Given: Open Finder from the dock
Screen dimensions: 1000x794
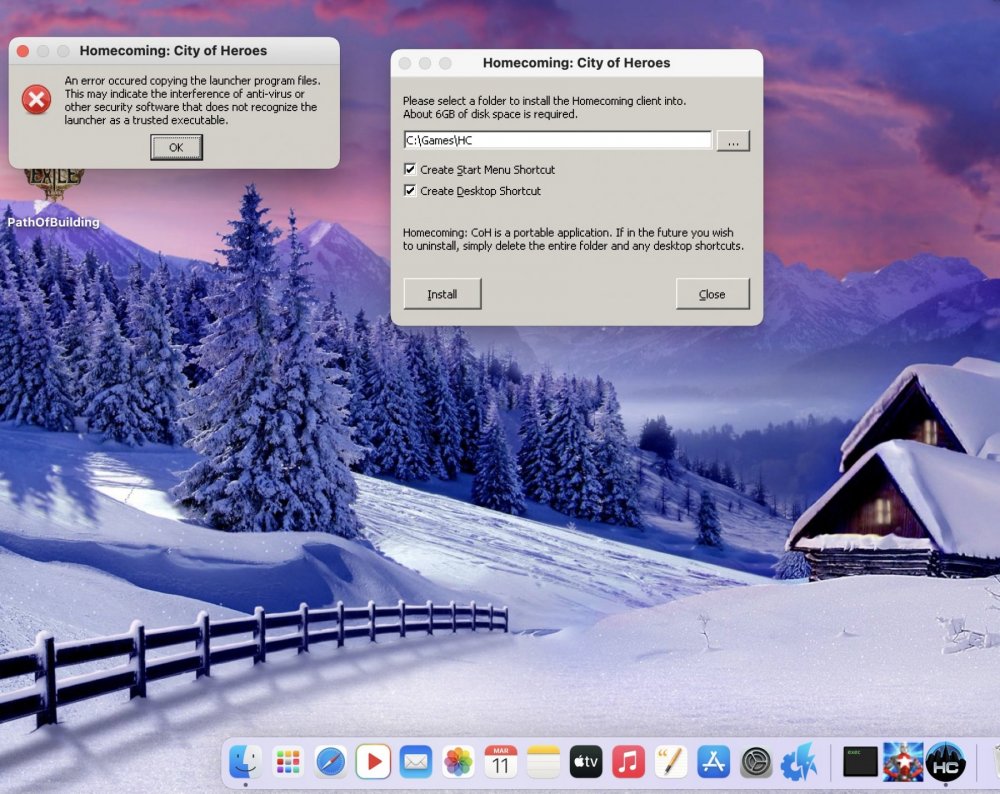Looking at the screenshot, I should (245, 762).
